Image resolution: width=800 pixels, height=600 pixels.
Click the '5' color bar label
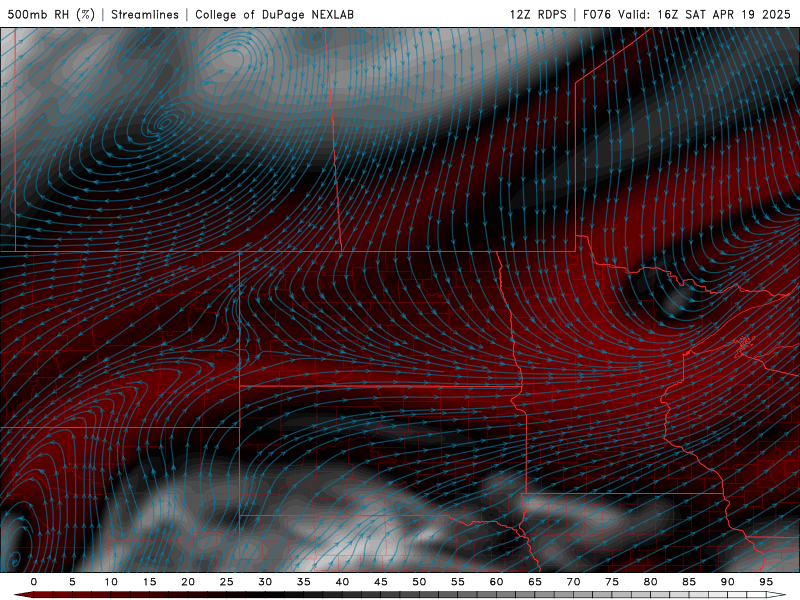pyautogui.click(x=72, y=582)
